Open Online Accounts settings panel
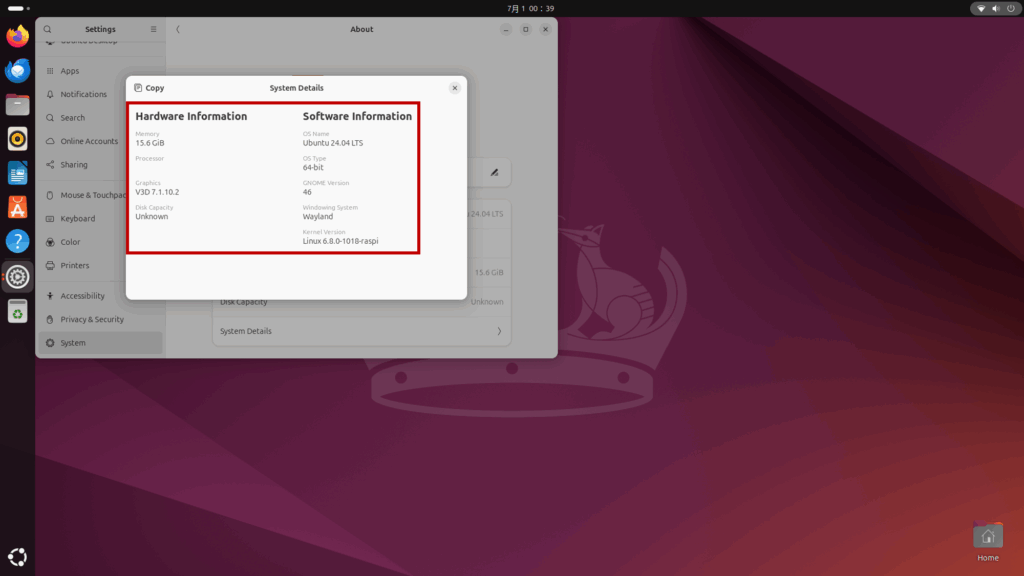Image resolution: width=1024 pixels, height=576 pixels. (88, 141)
